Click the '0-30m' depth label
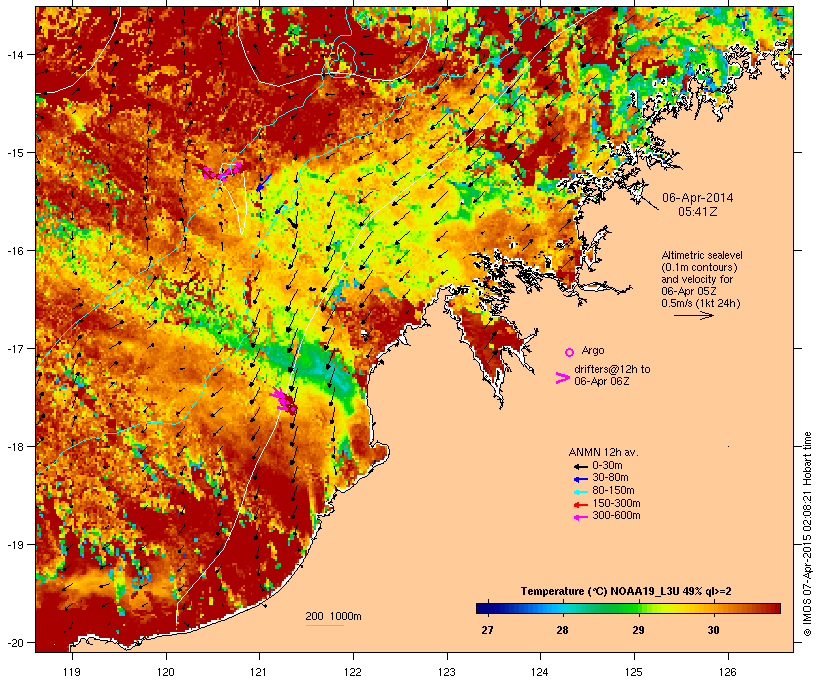This screenshot has width=820, height=680. tap(607, 466)
